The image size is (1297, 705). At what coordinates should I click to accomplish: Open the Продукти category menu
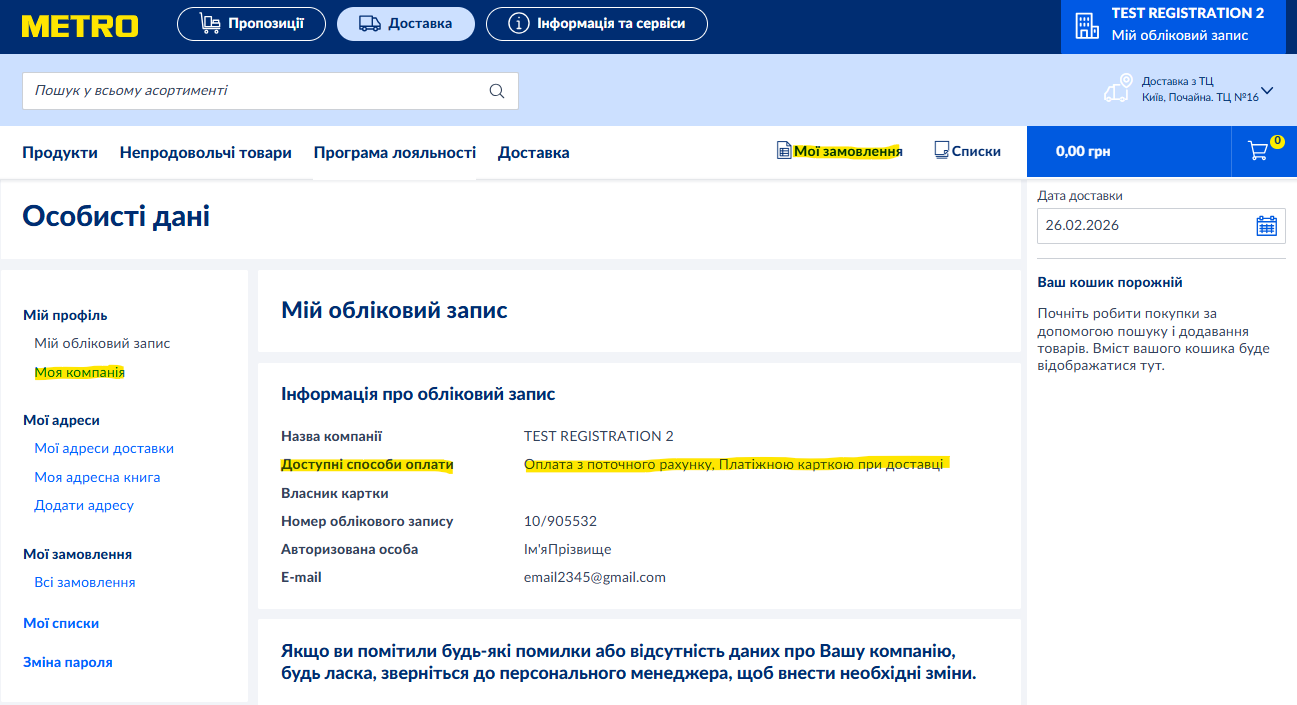pos(60,153)
